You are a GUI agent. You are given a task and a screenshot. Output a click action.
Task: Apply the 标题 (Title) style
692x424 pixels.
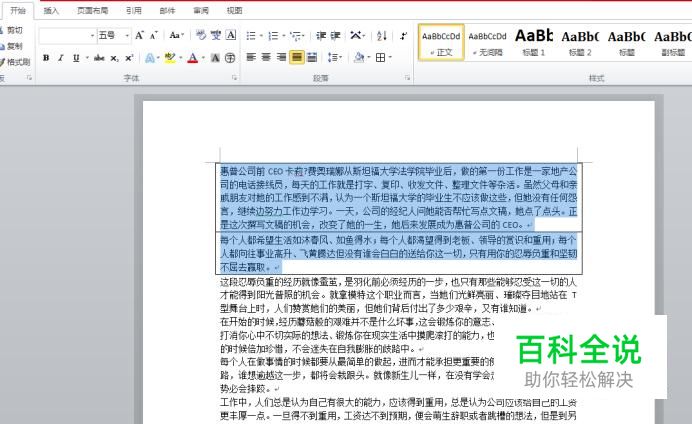click(626, 42)
